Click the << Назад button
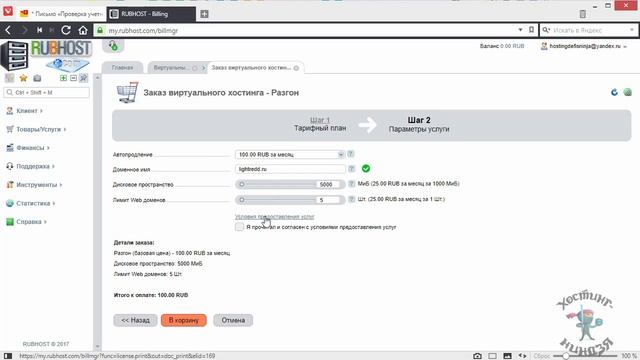The height and width of the screenshot is (360, 640). (x=135, y=320)
